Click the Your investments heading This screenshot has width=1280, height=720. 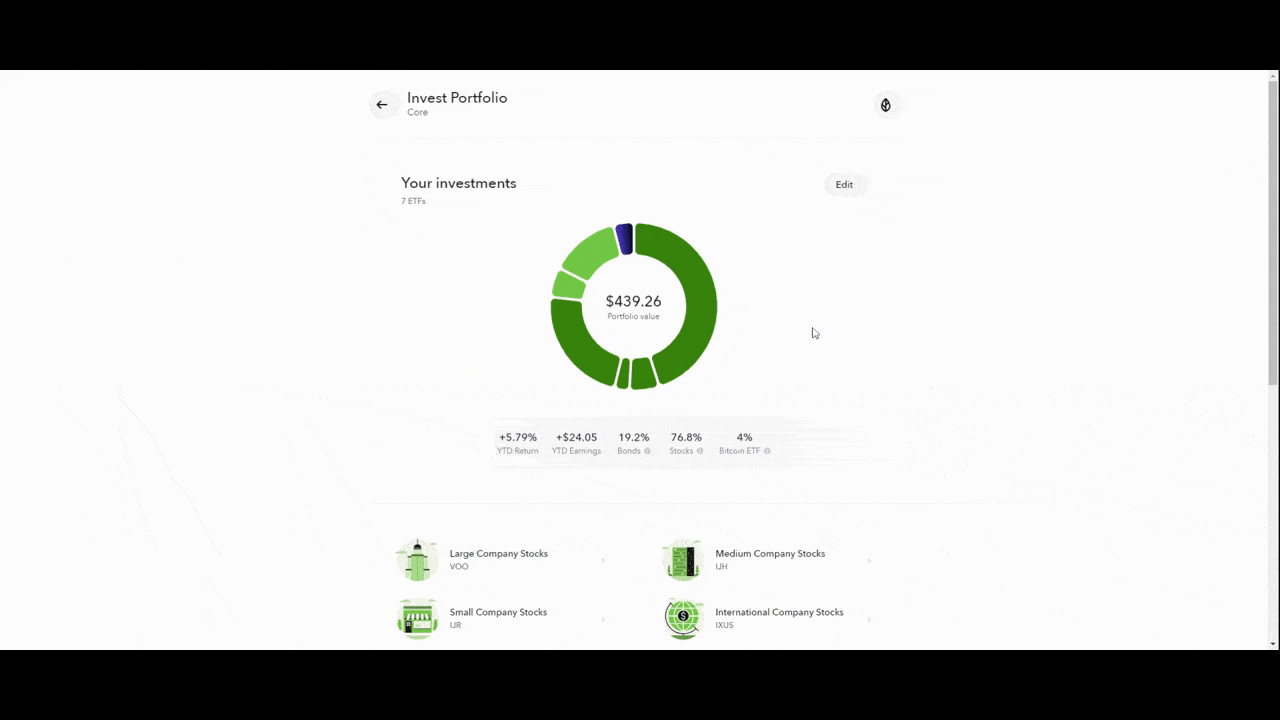pyautogui.click(x=459, y=183)
